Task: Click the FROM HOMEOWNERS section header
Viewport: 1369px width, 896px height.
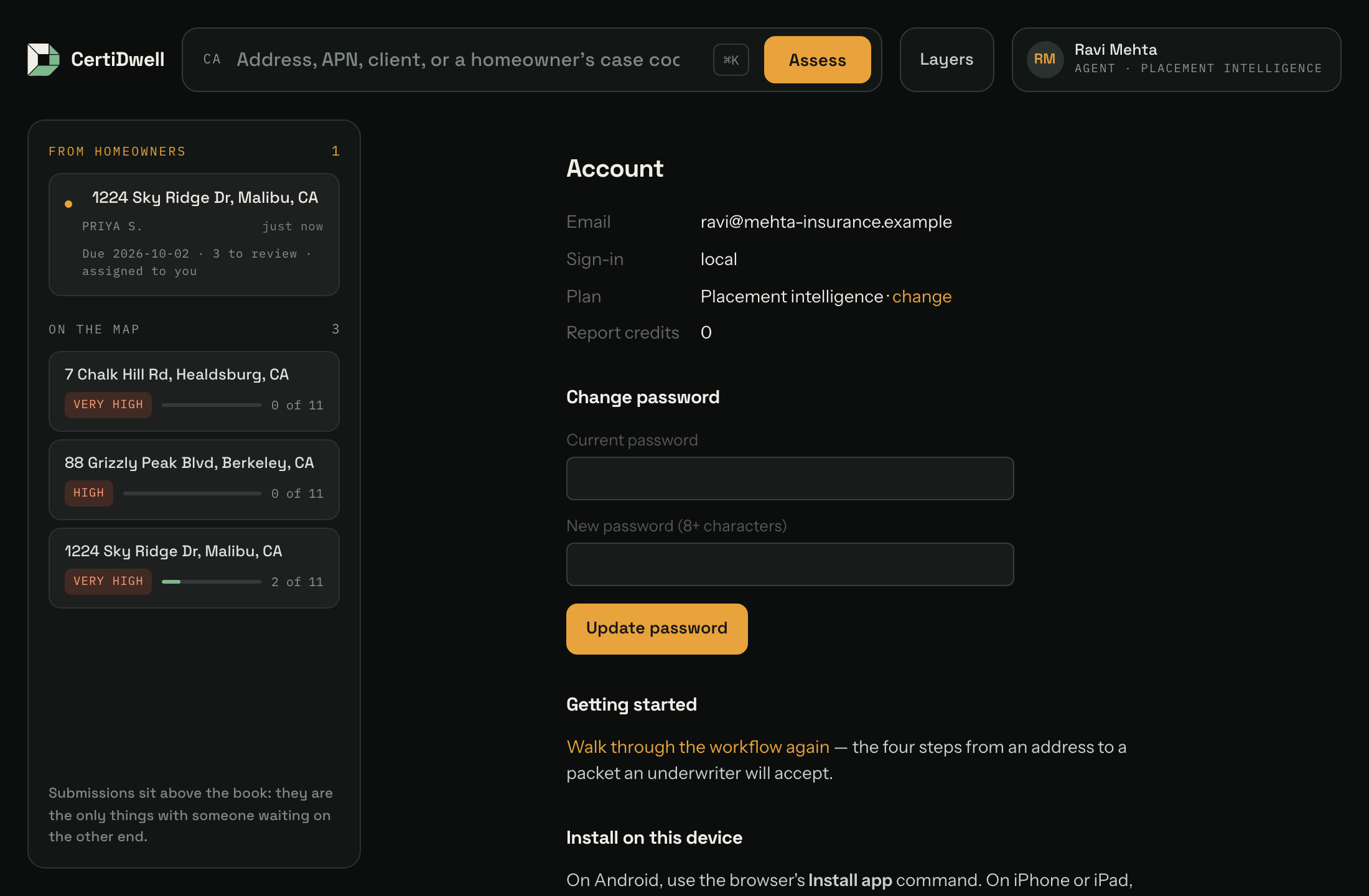Action: tap(117, 151)
